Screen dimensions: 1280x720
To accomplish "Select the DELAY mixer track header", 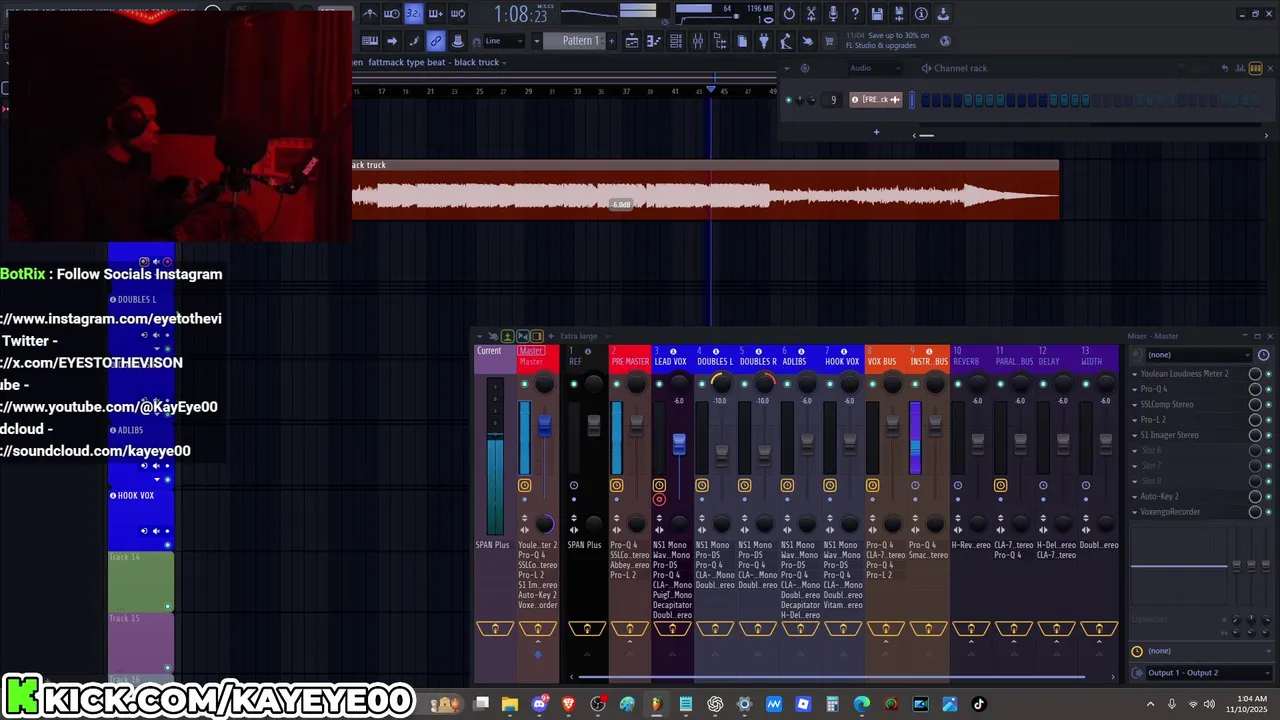I will click(1056, 357).
